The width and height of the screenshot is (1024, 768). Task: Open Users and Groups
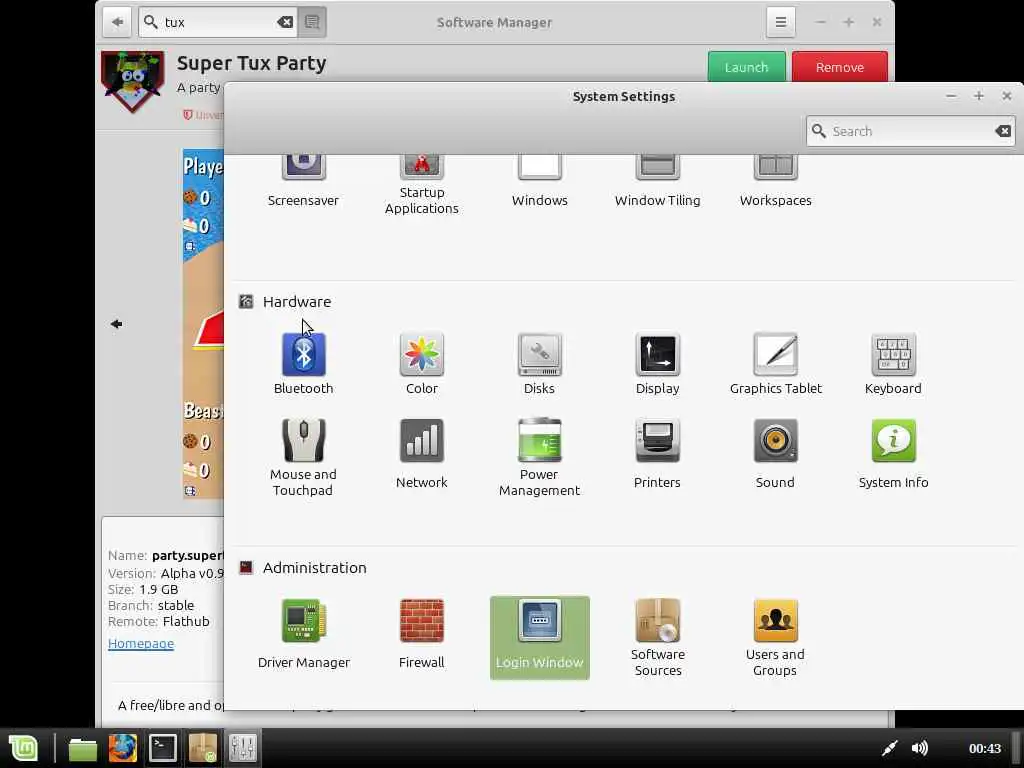pyautogui.click(x=775, y=638)
